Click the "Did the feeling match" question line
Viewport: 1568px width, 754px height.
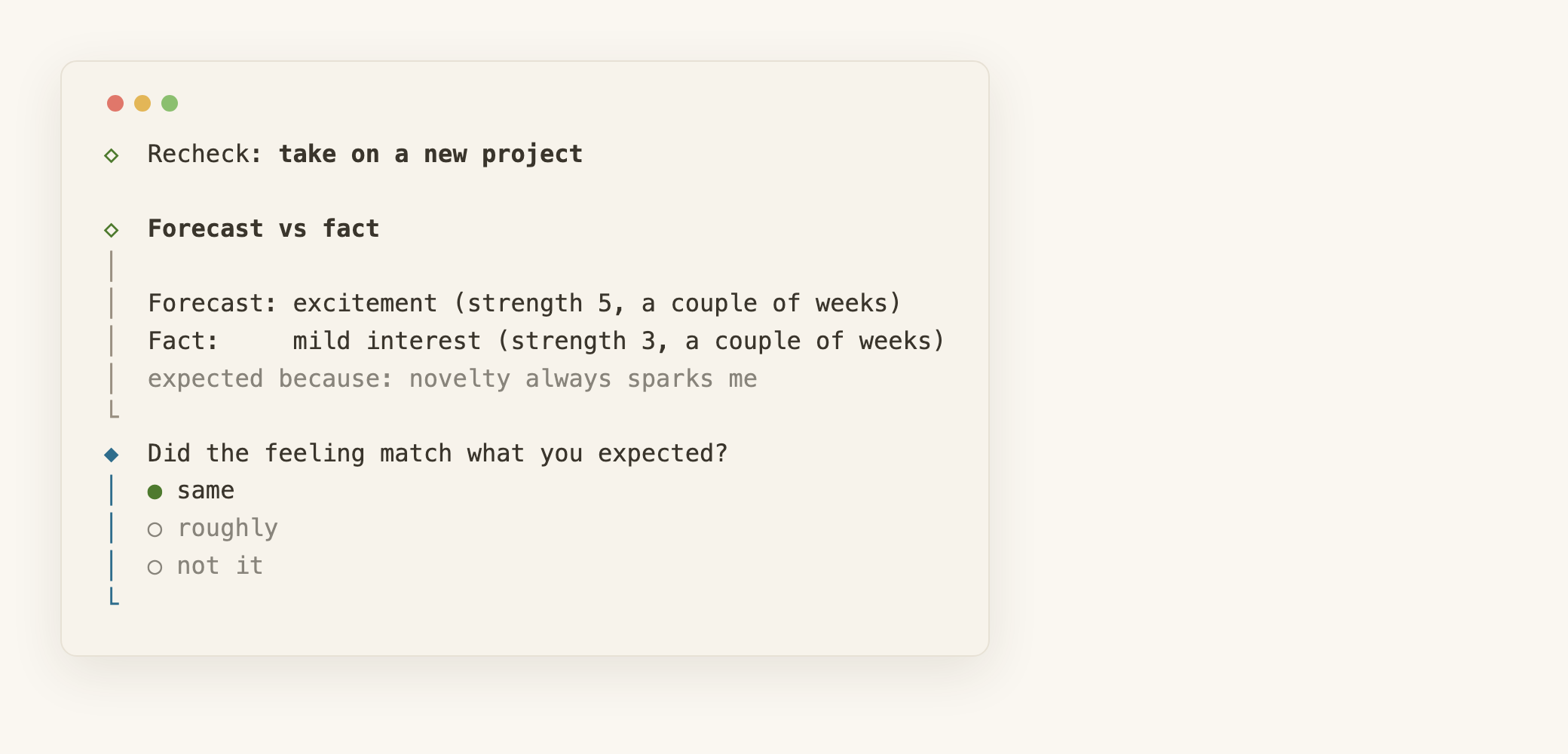tap(438, 453)
